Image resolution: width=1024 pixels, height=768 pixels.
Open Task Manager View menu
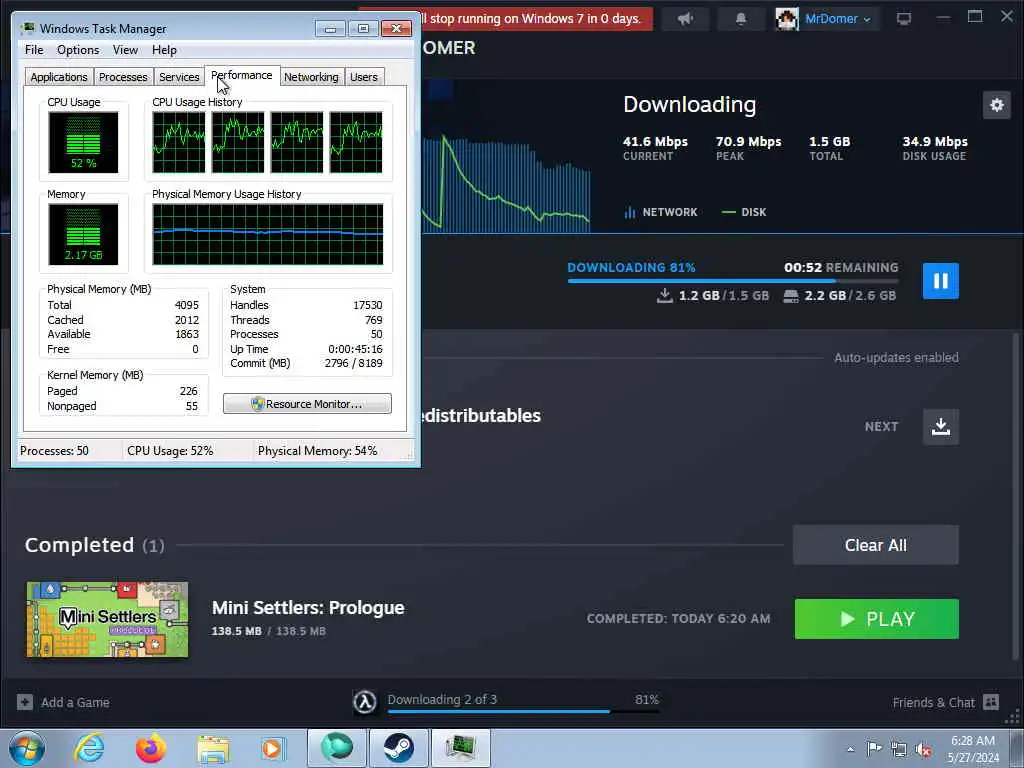pos(125,50)
